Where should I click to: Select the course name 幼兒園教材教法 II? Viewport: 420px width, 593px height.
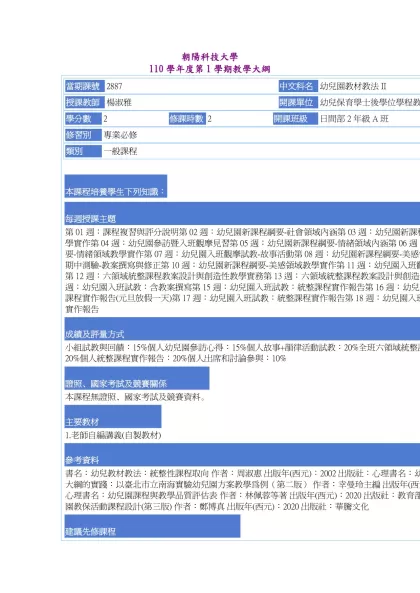pos(353,87)
